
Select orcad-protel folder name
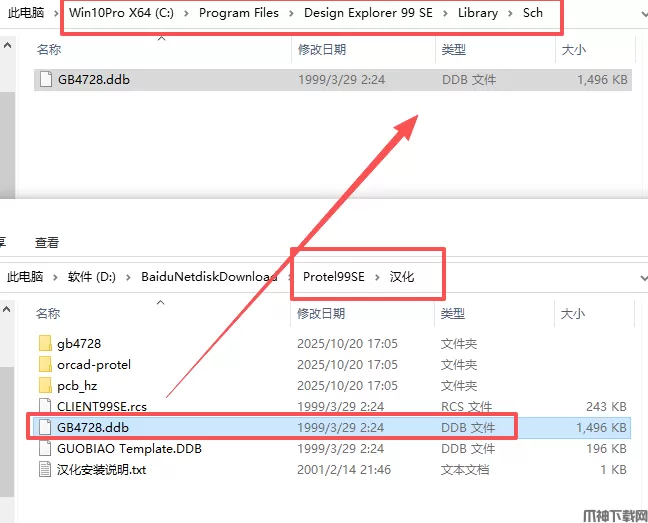point(94,364)
